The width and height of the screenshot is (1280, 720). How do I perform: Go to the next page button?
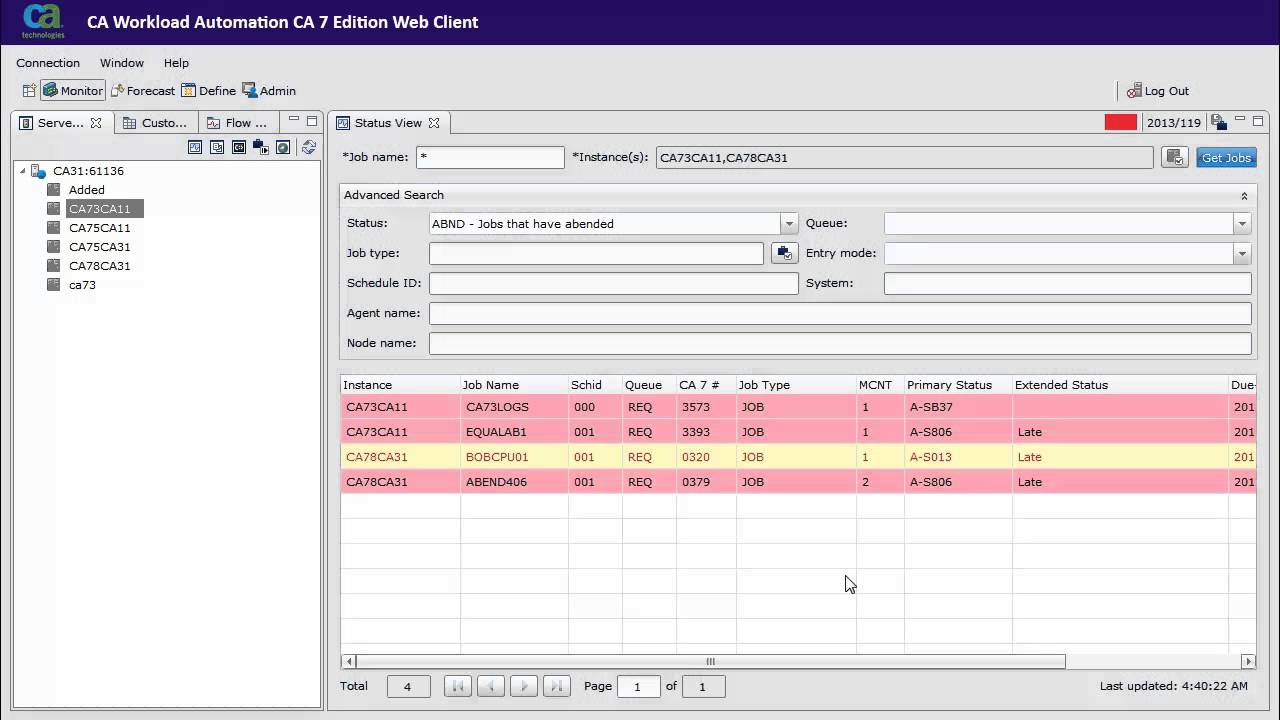point(524,686)
